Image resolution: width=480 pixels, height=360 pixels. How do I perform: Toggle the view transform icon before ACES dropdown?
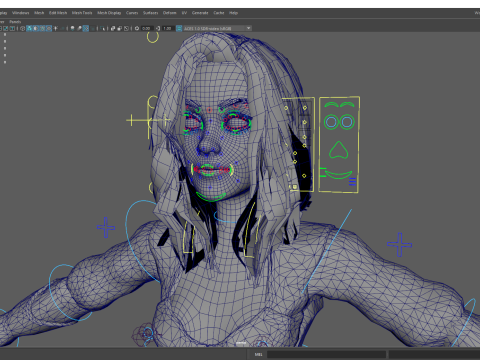pos(179,28)
